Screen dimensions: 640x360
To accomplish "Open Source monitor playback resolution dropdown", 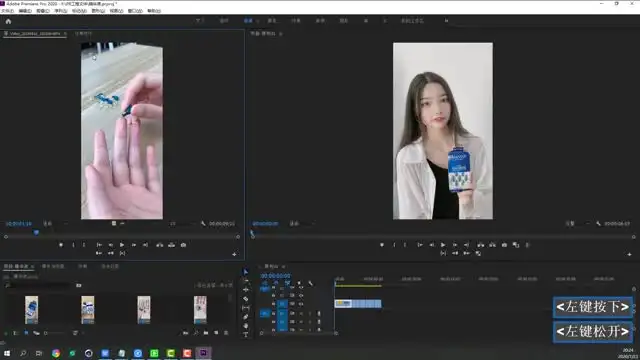I will click(x=182, y=224).
